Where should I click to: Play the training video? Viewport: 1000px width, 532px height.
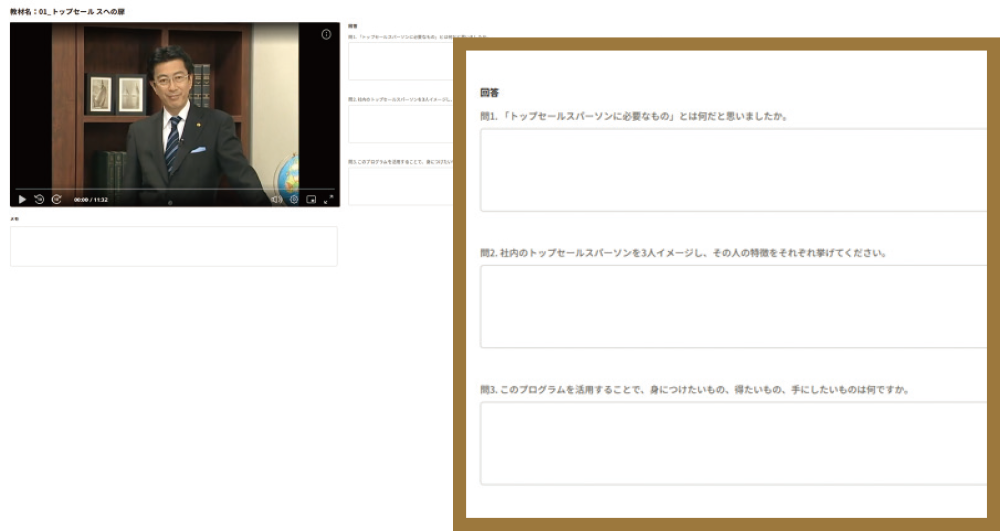click(22, 199)
